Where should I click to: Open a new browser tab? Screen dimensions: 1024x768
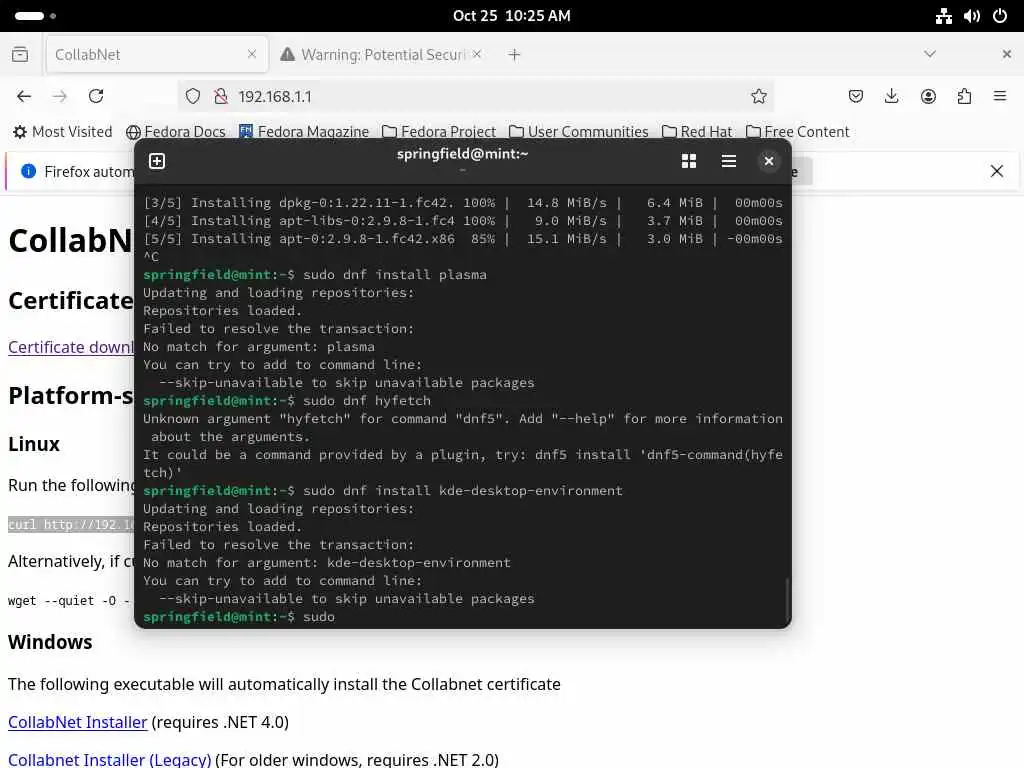tap(514, 55)
